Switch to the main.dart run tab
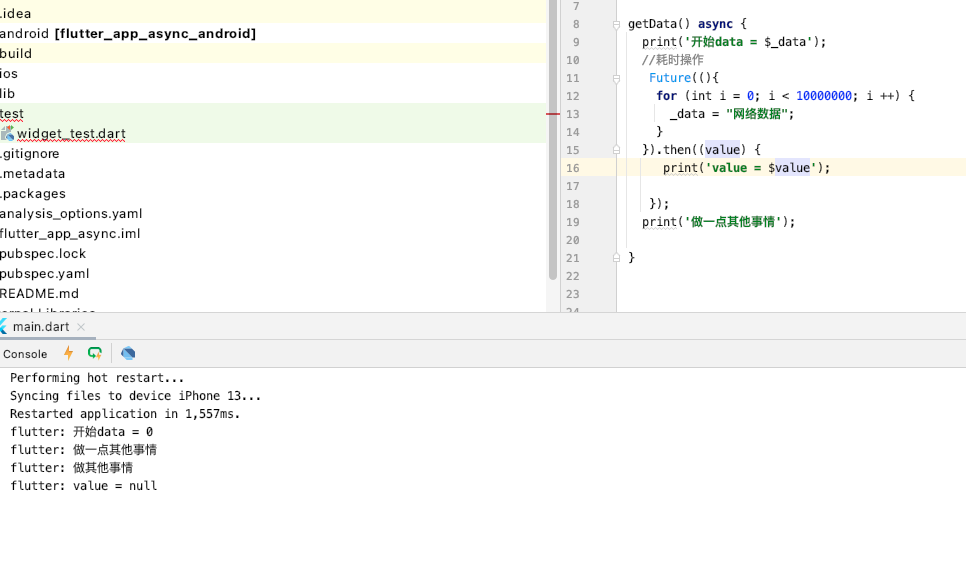The image size is (966, 575). (x=41, y=327)
